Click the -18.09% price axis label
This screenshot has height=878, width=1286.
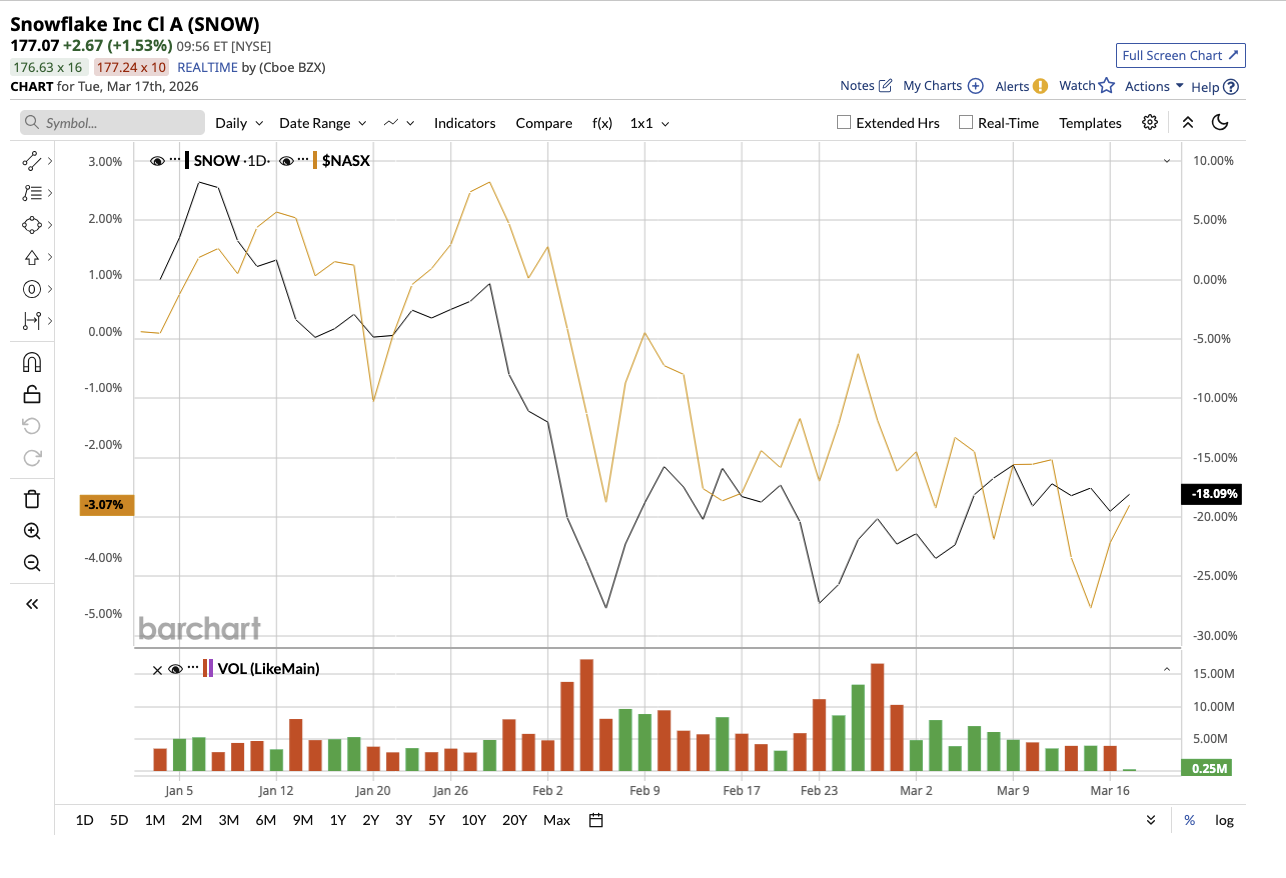(x=1214, y=494)
